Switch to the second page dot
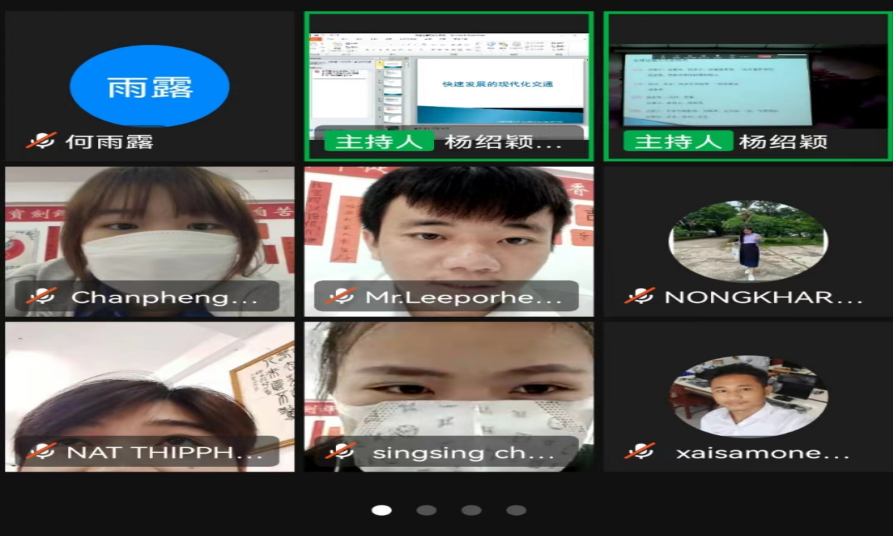Image resolution: width=894 pixels, height=536 pixels. pyautogui.click(x=426, y=510)
